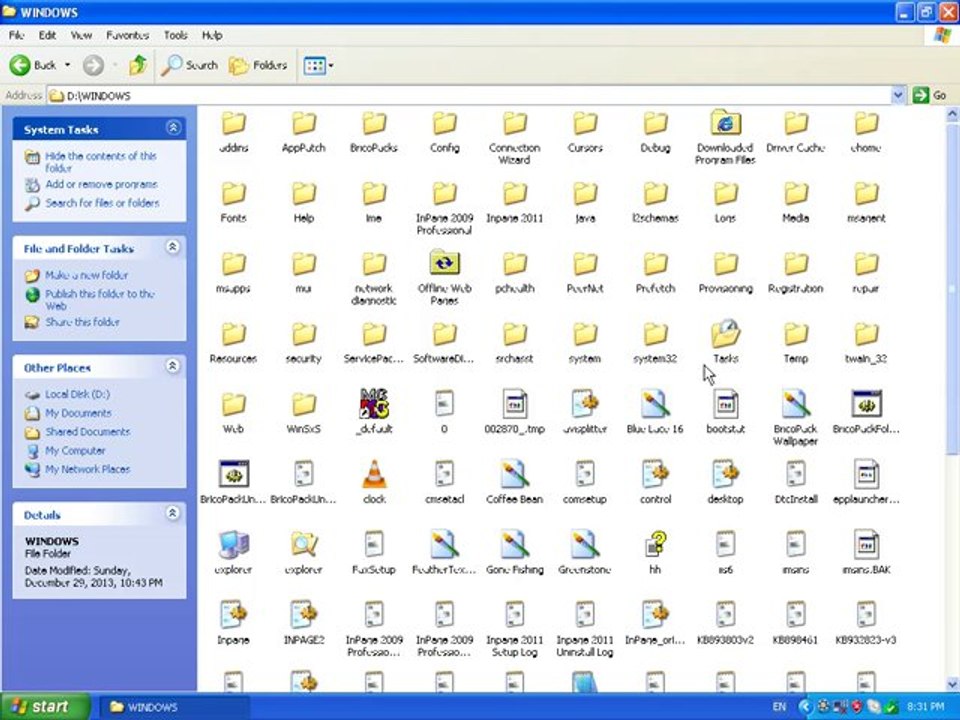
Task: Collapse the Details panel
Action: tap(173, 513)
